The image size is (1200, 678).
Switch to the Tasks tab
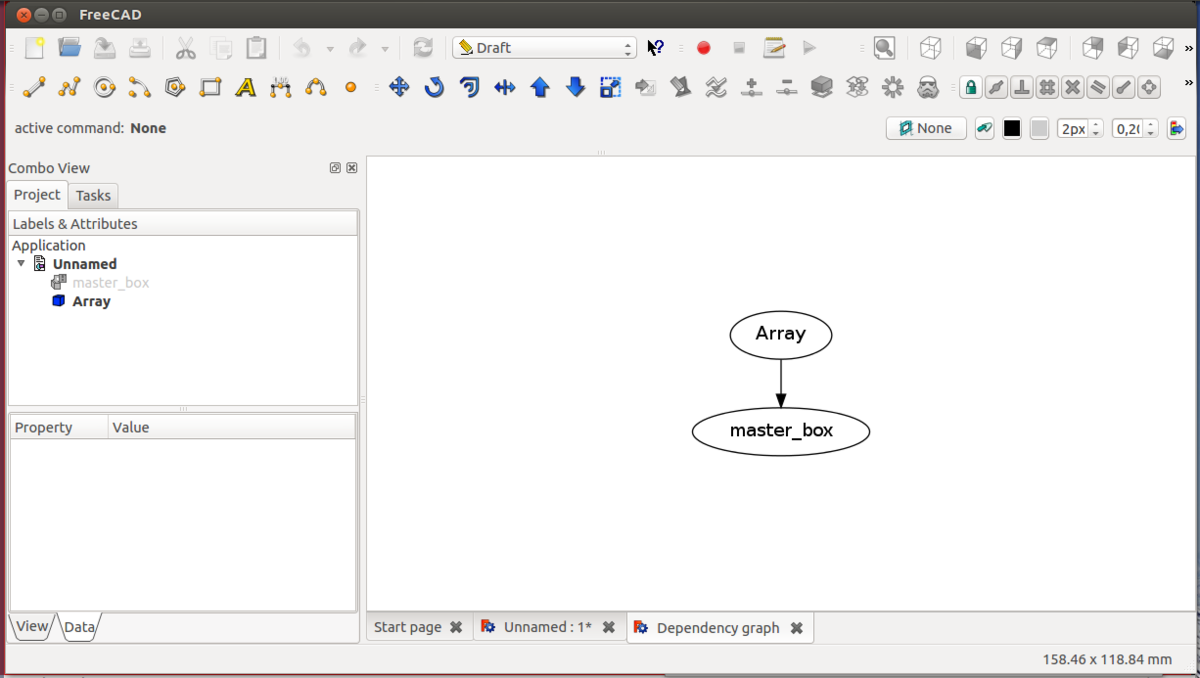pos(94,195)
